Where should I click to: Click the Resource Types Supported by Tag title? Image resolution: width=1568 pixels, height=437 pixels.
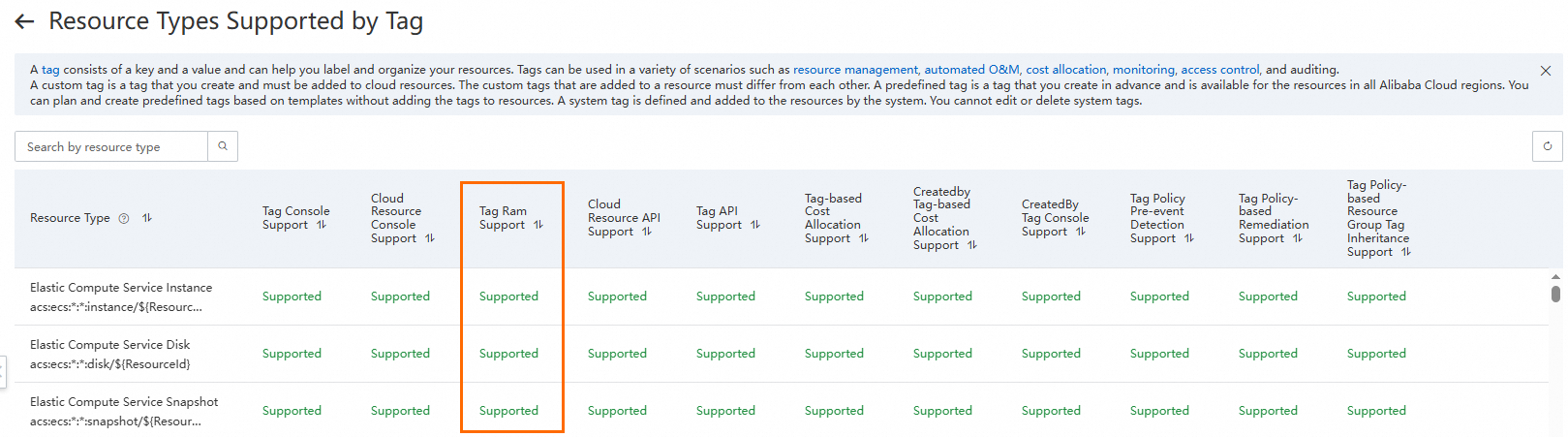tap(235, 21)
